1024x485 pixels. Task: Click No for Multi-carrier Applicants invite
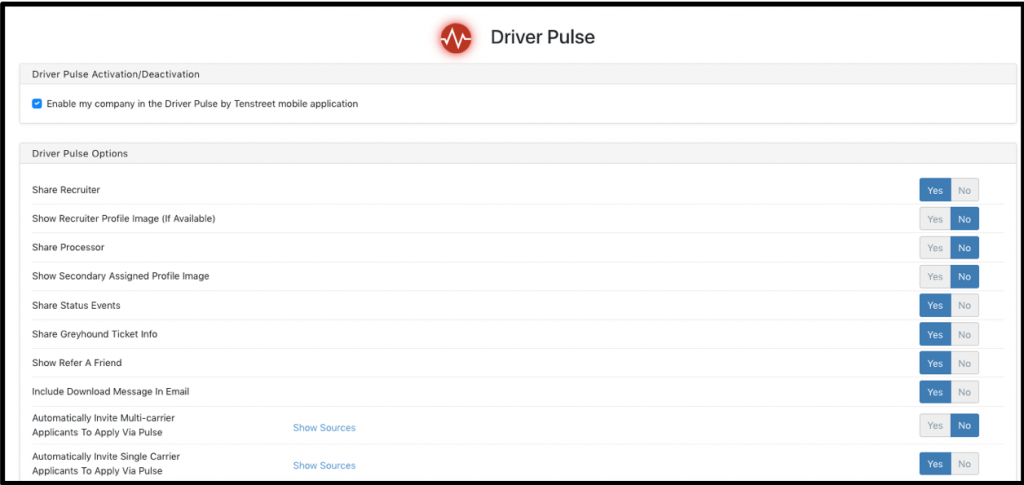click(x=965, y=426)
